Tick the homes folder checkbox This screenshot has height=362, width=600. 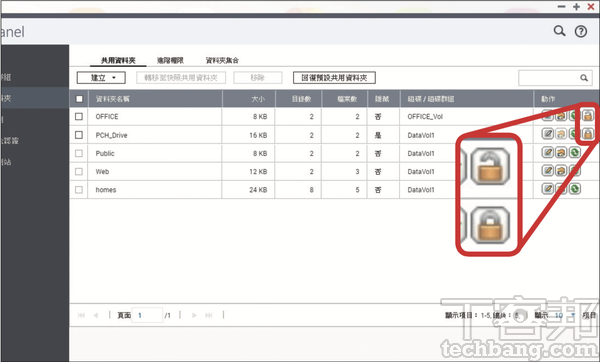tap(79, 189)
